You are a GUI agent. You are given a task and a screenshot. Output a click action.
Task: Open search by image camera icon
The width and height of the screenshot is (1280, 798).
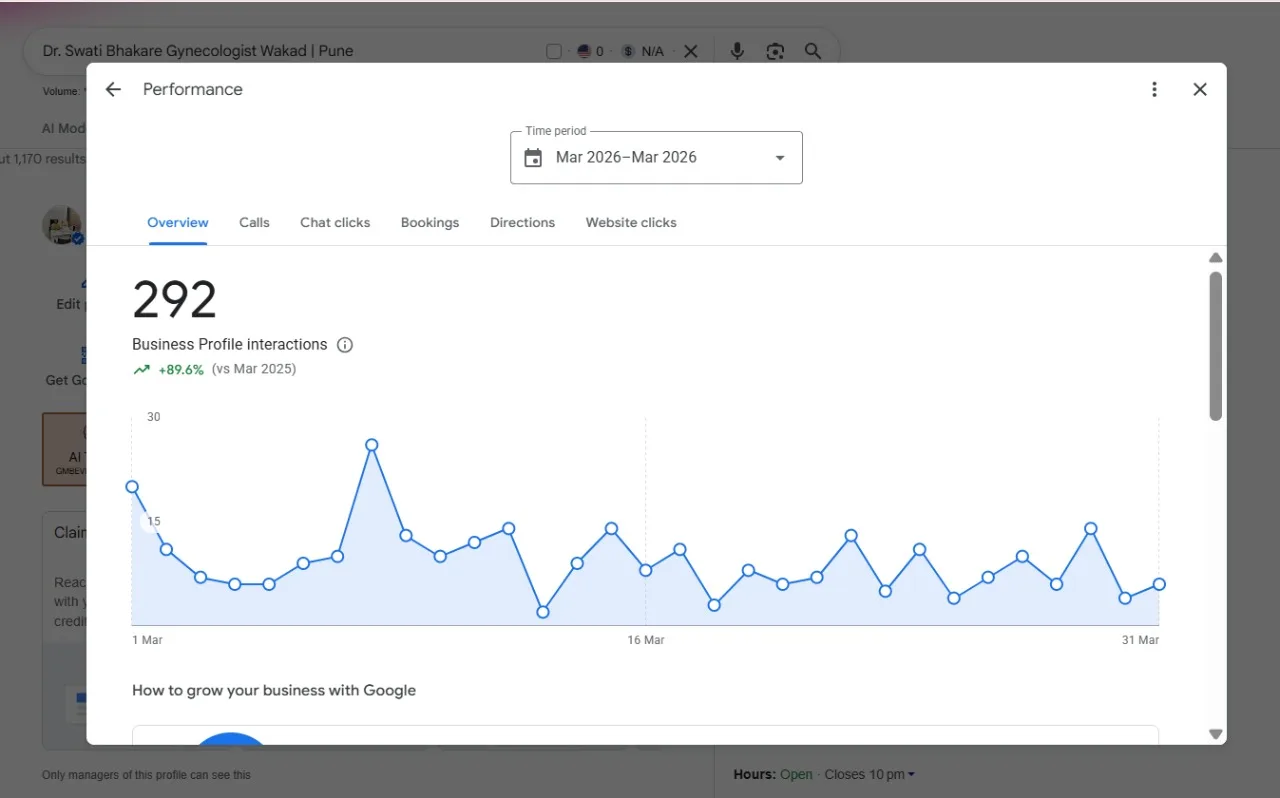775,51
